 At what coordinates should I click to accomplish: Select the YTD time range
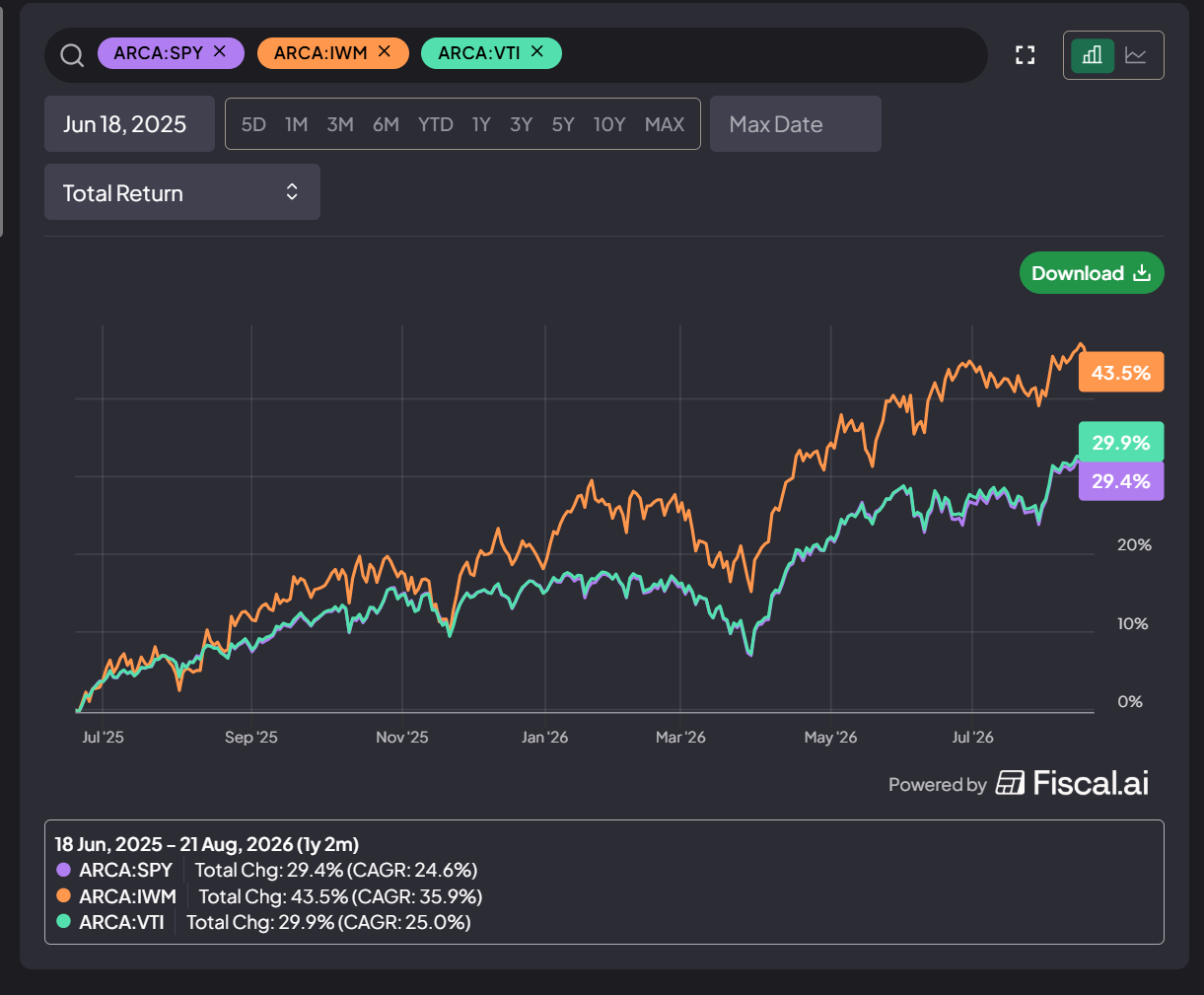(435, 124)
